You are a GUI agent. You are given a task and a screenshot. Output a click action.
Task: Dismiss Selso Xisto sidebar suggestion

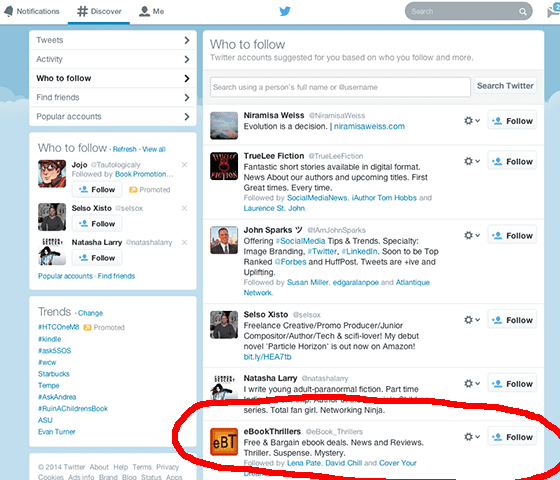[184, 208]
